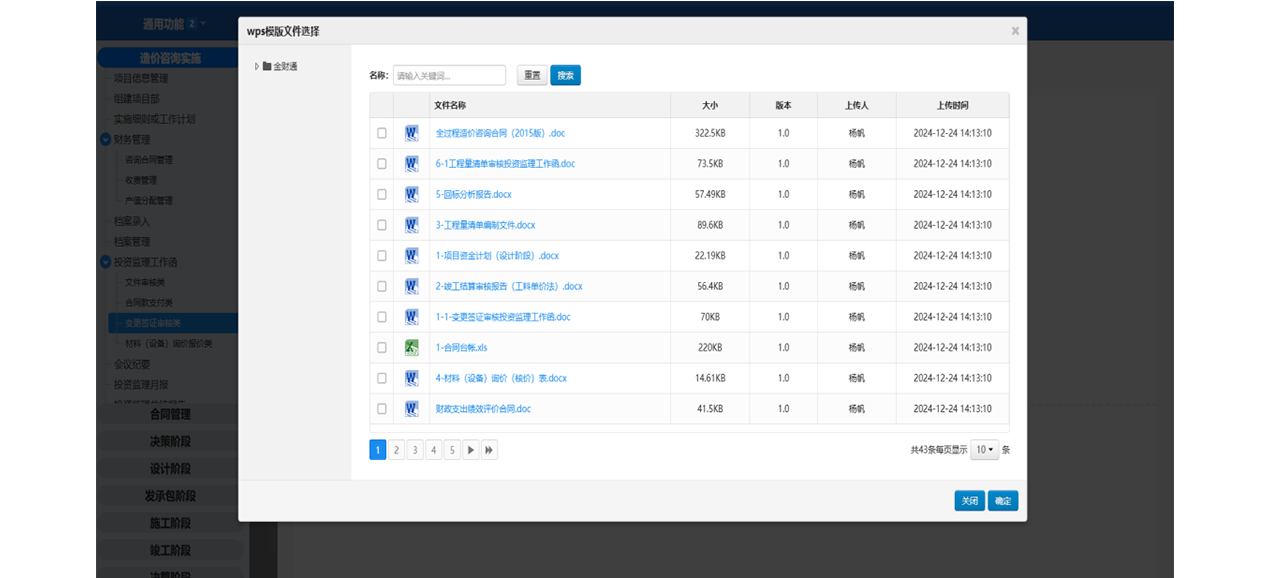
Task: Confirm selection with the 确定 button
Action: tap(1002, 501)
